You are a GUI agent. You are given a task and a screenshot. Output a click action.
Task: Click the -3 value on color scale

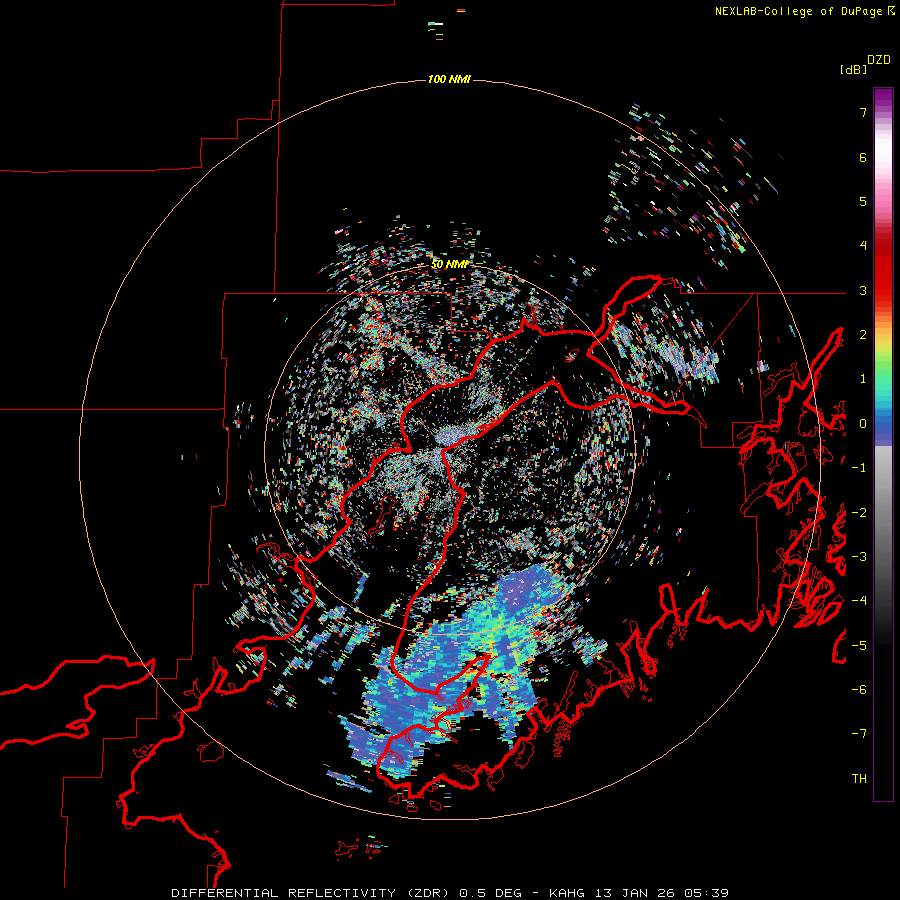coord(859,557)
